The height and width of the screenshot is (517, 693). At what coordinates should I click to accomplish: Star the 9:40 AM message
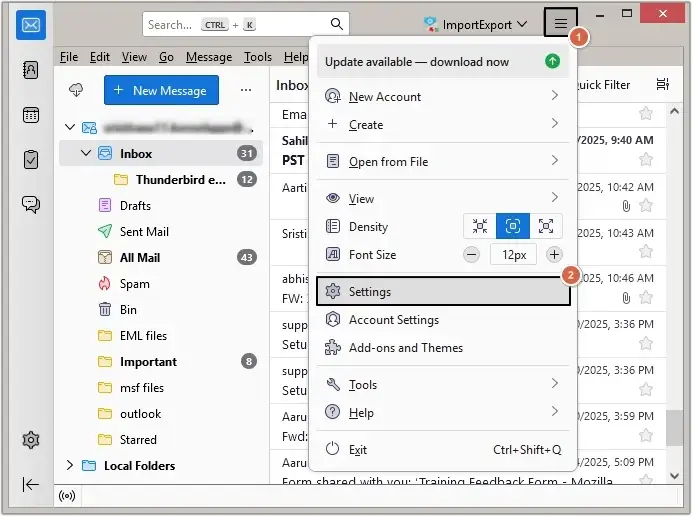[646, 159]
